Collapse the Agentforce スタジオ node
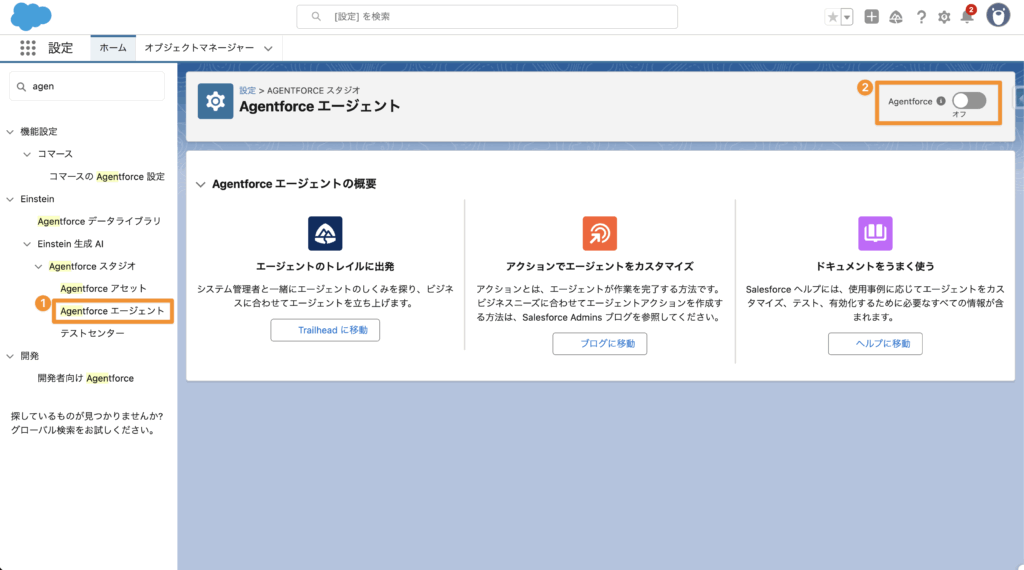 point(39,266)
